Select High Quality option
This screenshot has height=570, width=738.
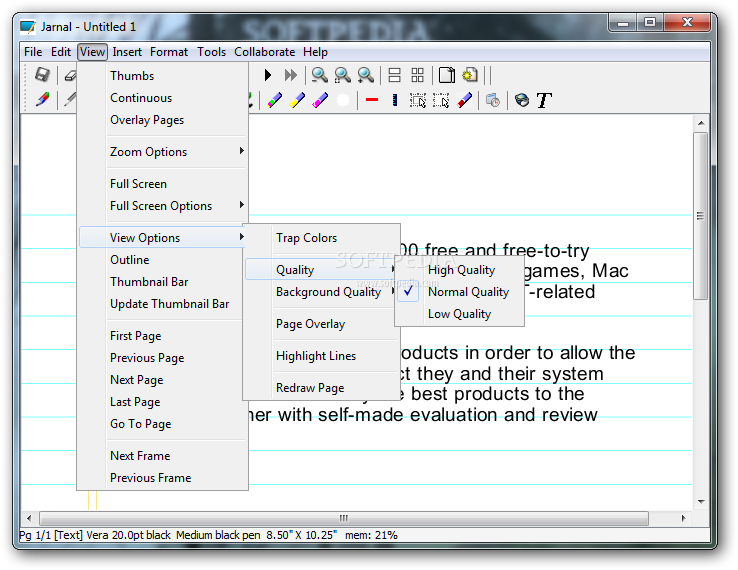(x=460, y=270)
